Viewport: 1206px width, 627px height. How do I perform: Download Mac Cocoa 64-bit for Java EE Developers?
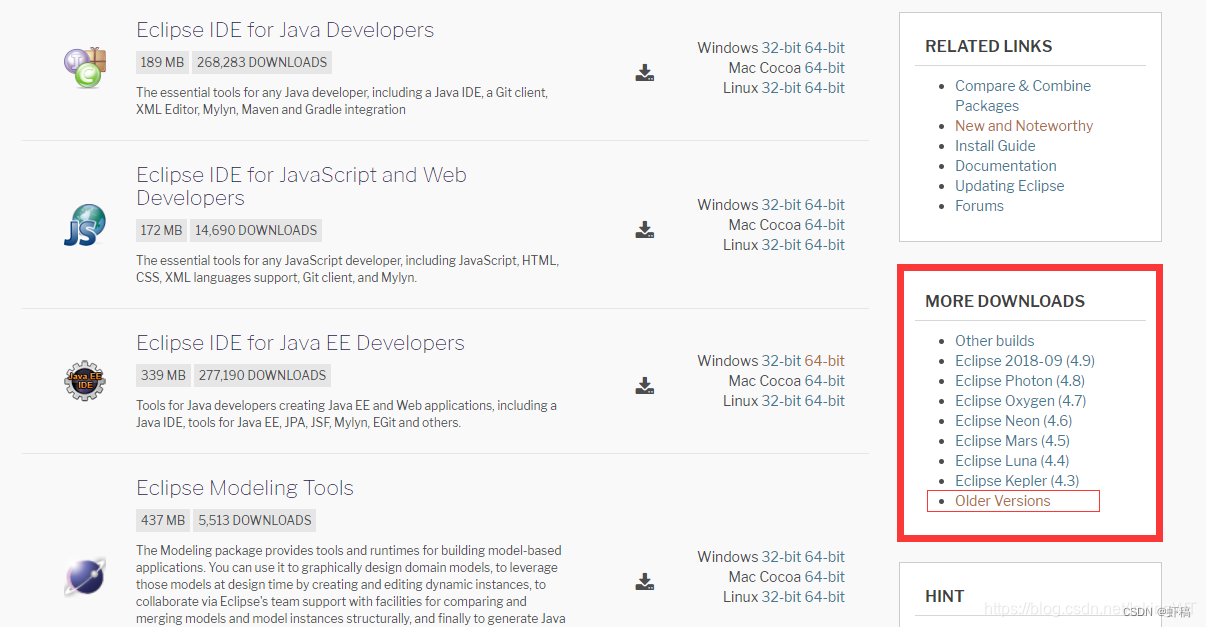(x=825, y=381)
